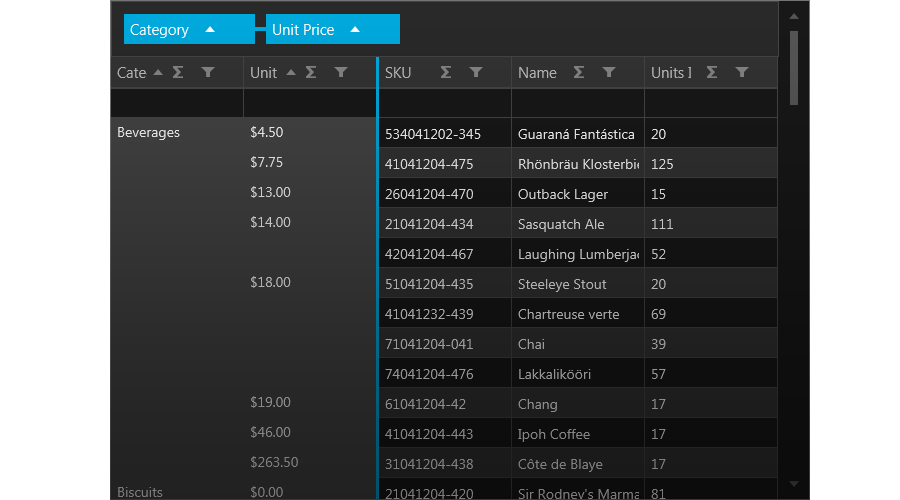Select the Sasquatch Ale name cell

pyautogui.click(x=578, y=224)
